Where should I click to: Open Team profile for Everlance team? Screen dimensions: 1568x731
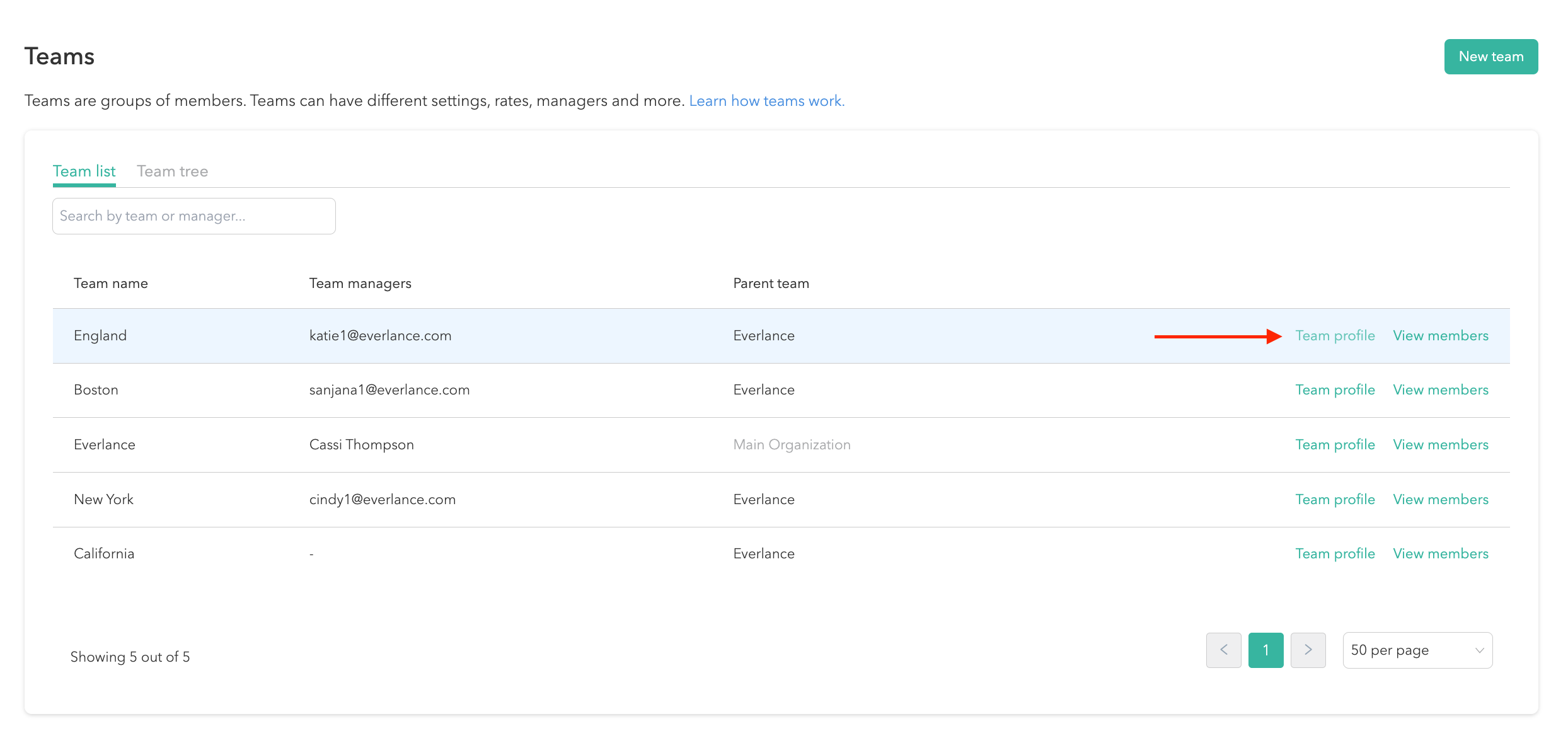coord(1335,445)
